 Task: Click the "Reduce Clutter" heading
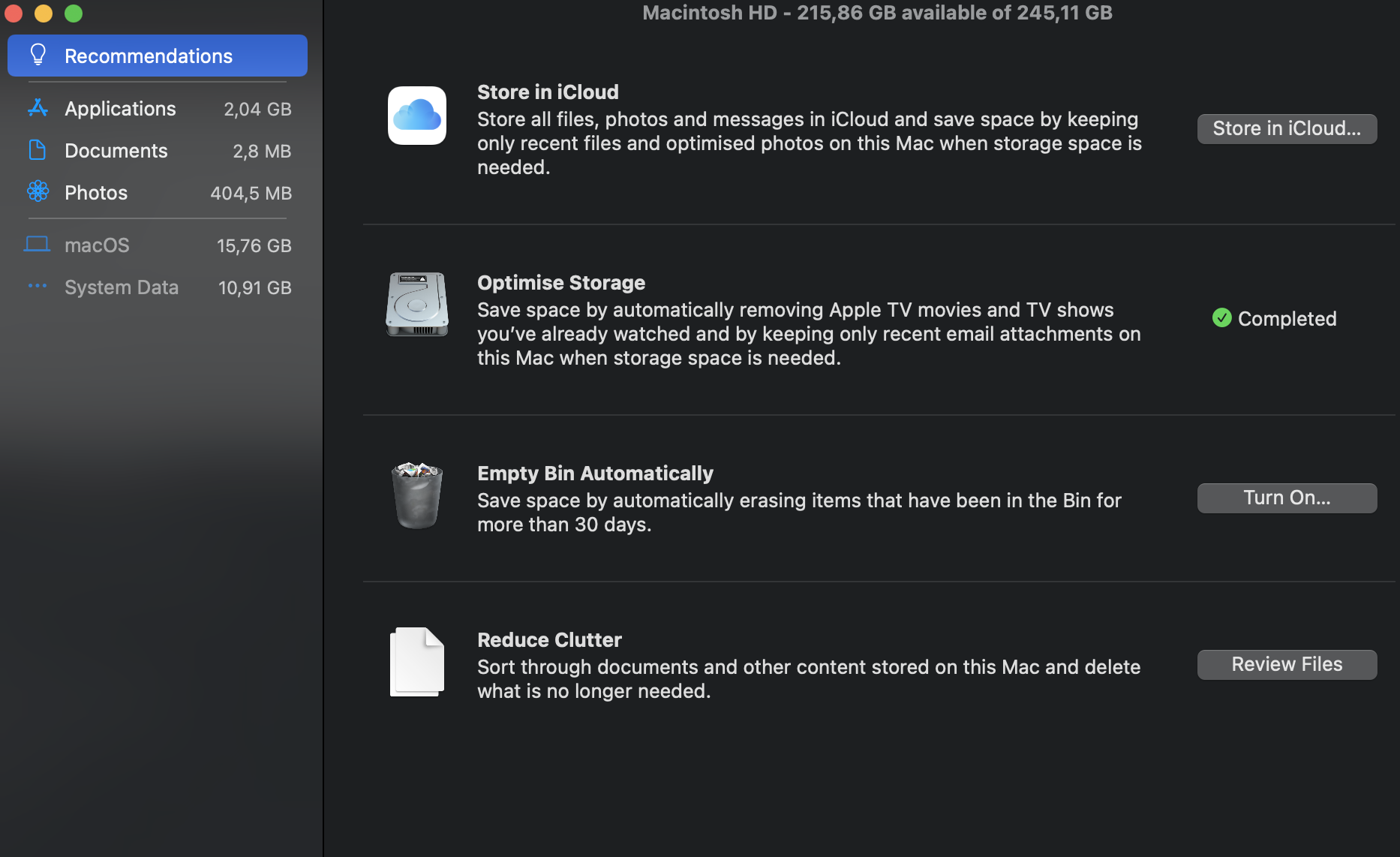549,640
